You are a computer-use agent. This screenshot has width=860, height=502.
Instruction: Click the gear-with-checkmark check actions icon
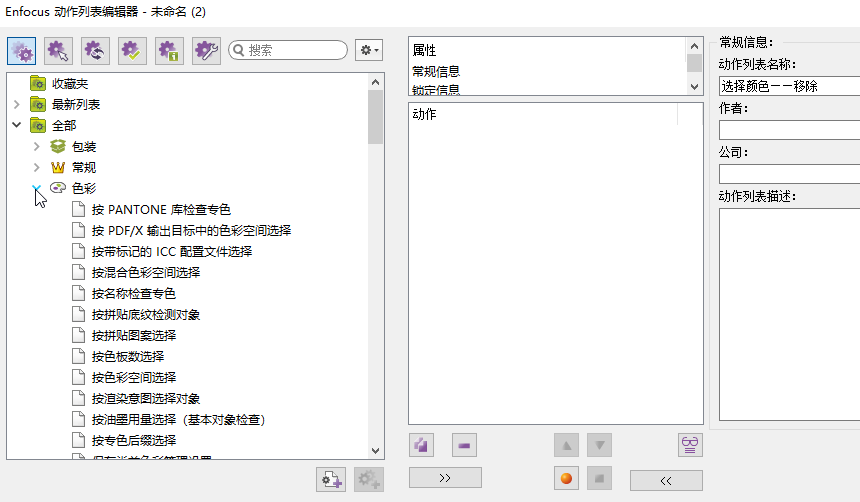pyautogui.click(x=132, y=50)
